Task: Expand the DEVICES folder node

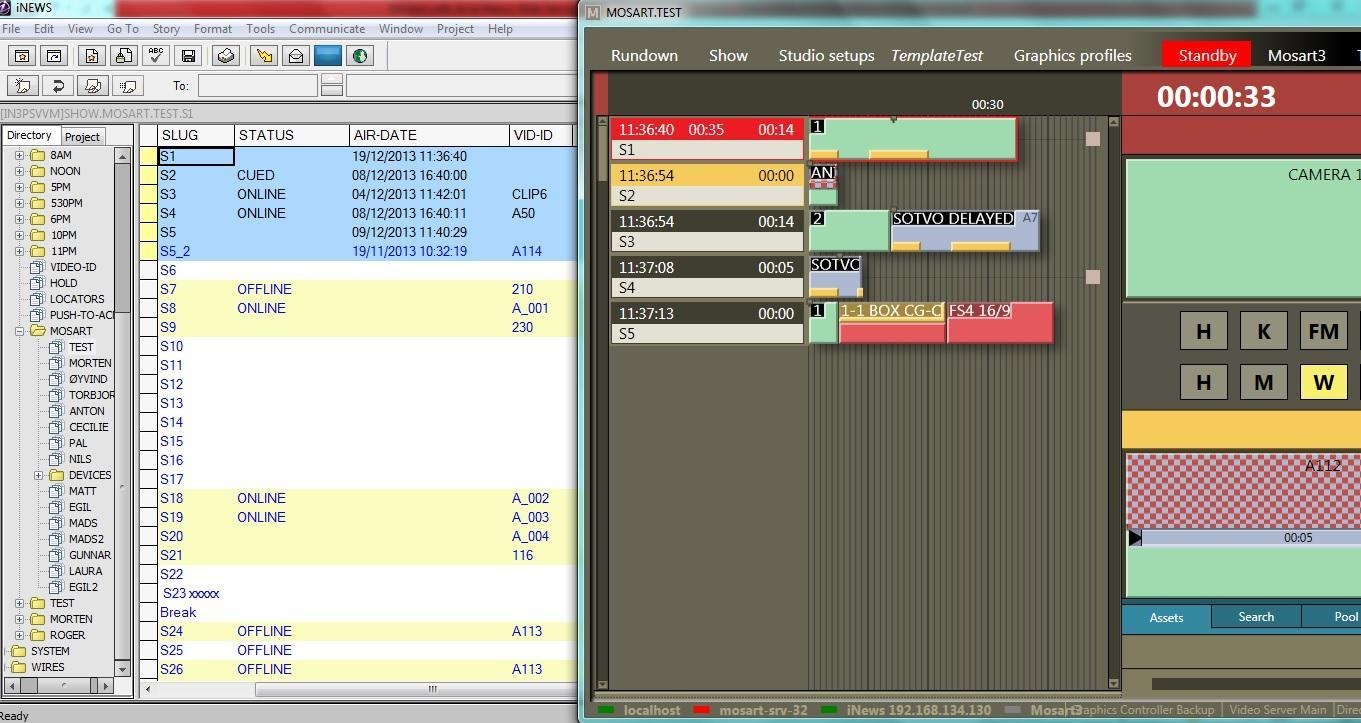Action: (39, 475)
